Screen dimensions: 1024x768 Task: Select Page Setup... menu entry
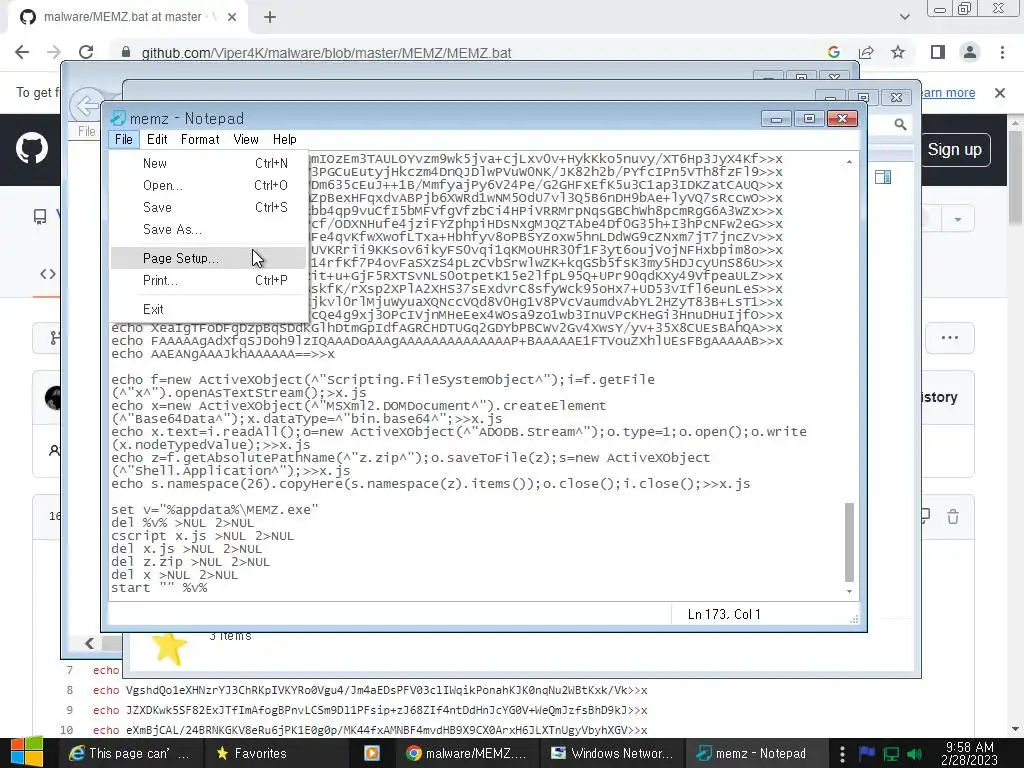coord(208,259)
